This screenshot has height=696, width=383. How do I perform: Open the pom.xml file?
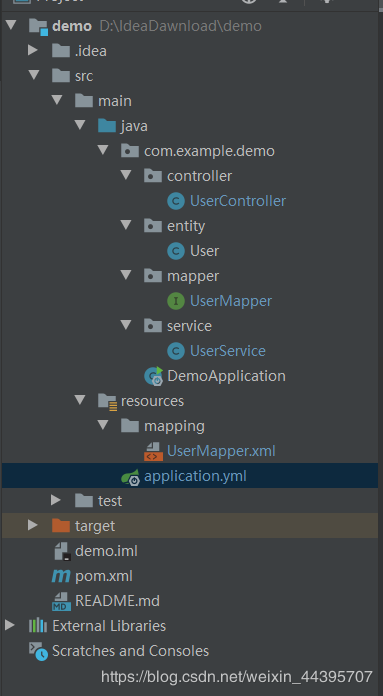click(x=104, y=577)
